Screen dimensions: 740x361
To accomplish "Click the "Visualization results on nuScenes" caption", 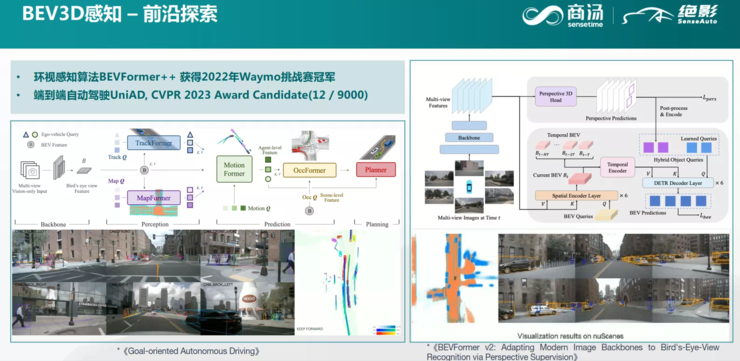I will click(571, 336).
